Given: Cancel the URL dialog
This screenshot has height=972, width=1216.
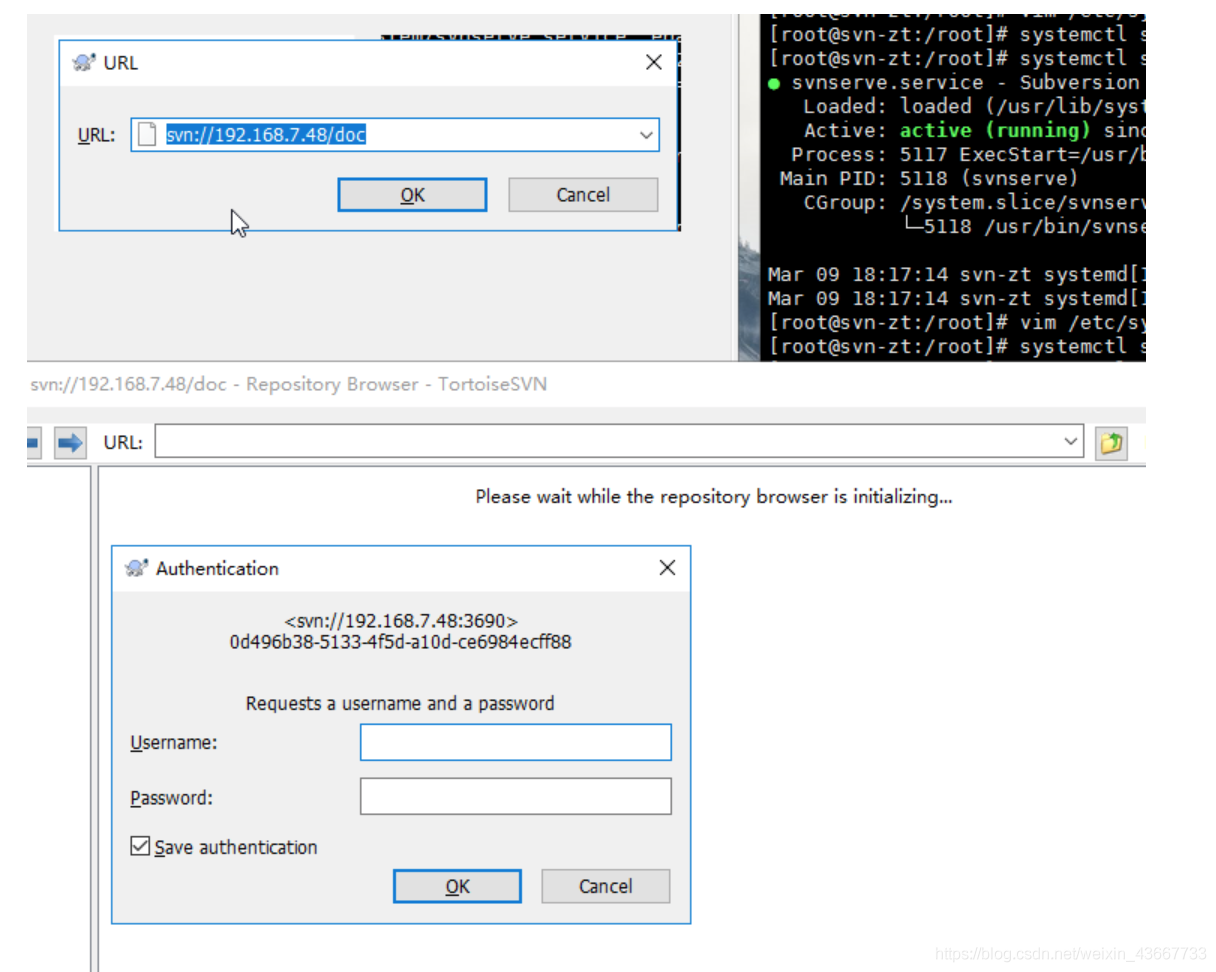Looking at the screenshot, I should (583, 195).
